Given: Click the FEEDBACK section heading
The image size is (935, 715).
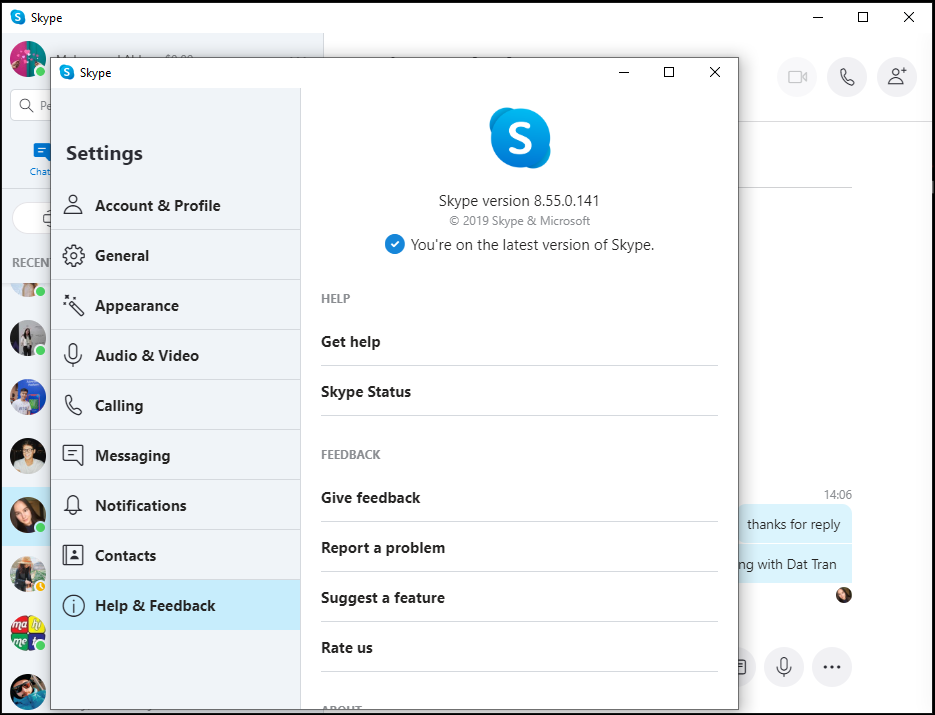Looking at the screenshot, I should (351, 454).
